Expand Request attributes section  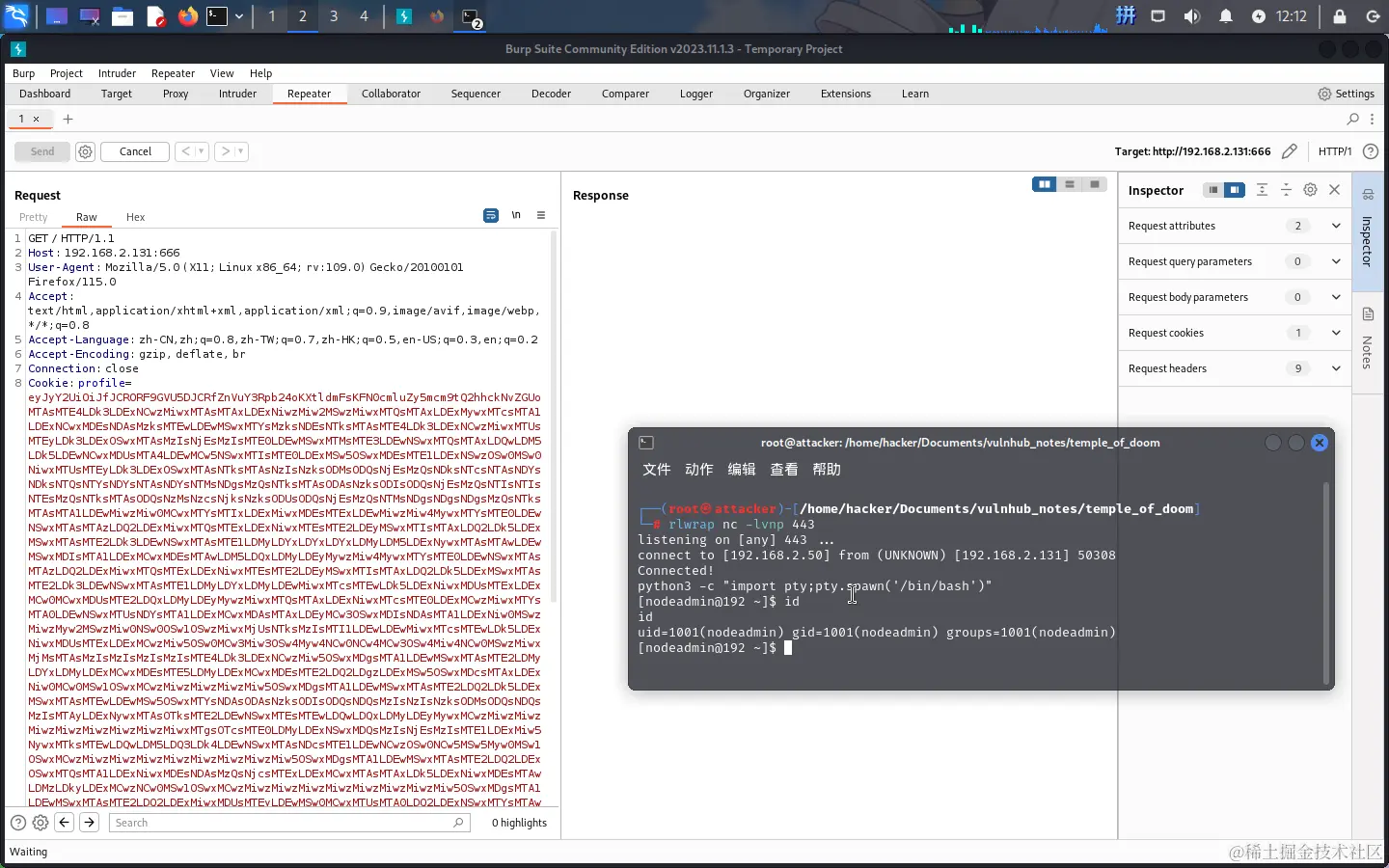(1235, 226)
